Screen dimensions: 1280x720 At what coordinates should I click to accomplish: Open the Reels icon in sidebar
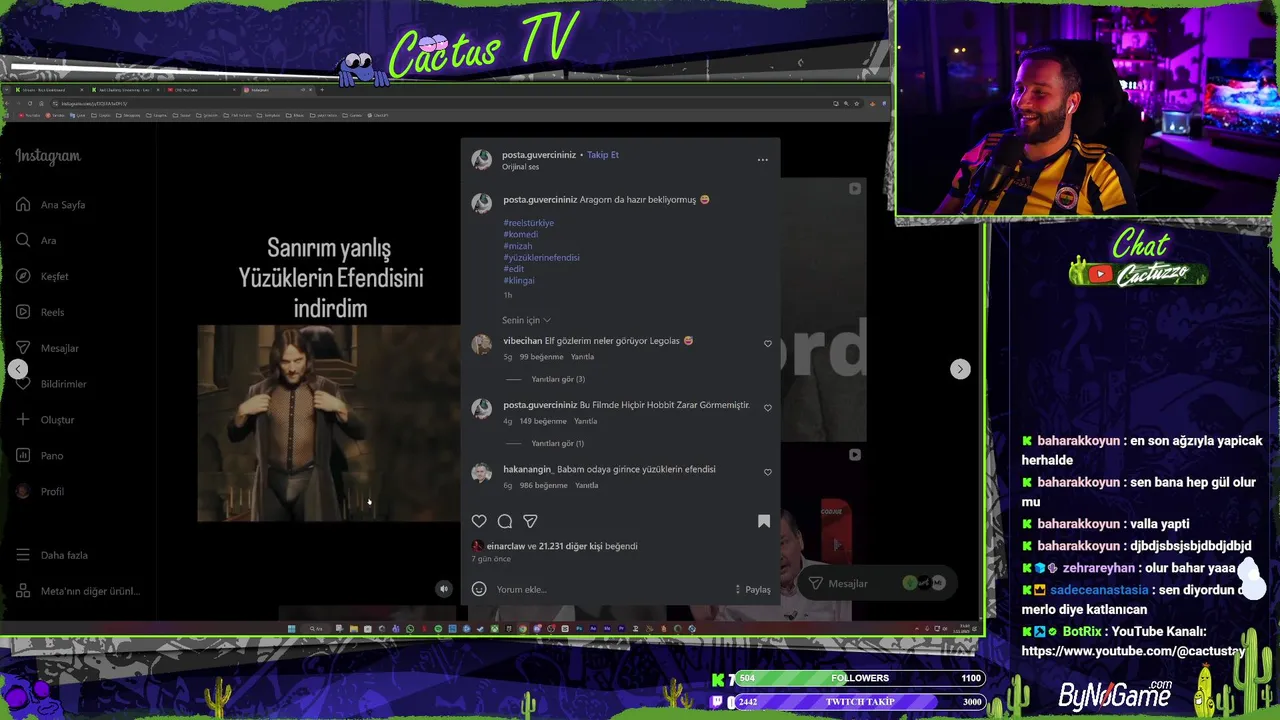click(x=22, y=312)
